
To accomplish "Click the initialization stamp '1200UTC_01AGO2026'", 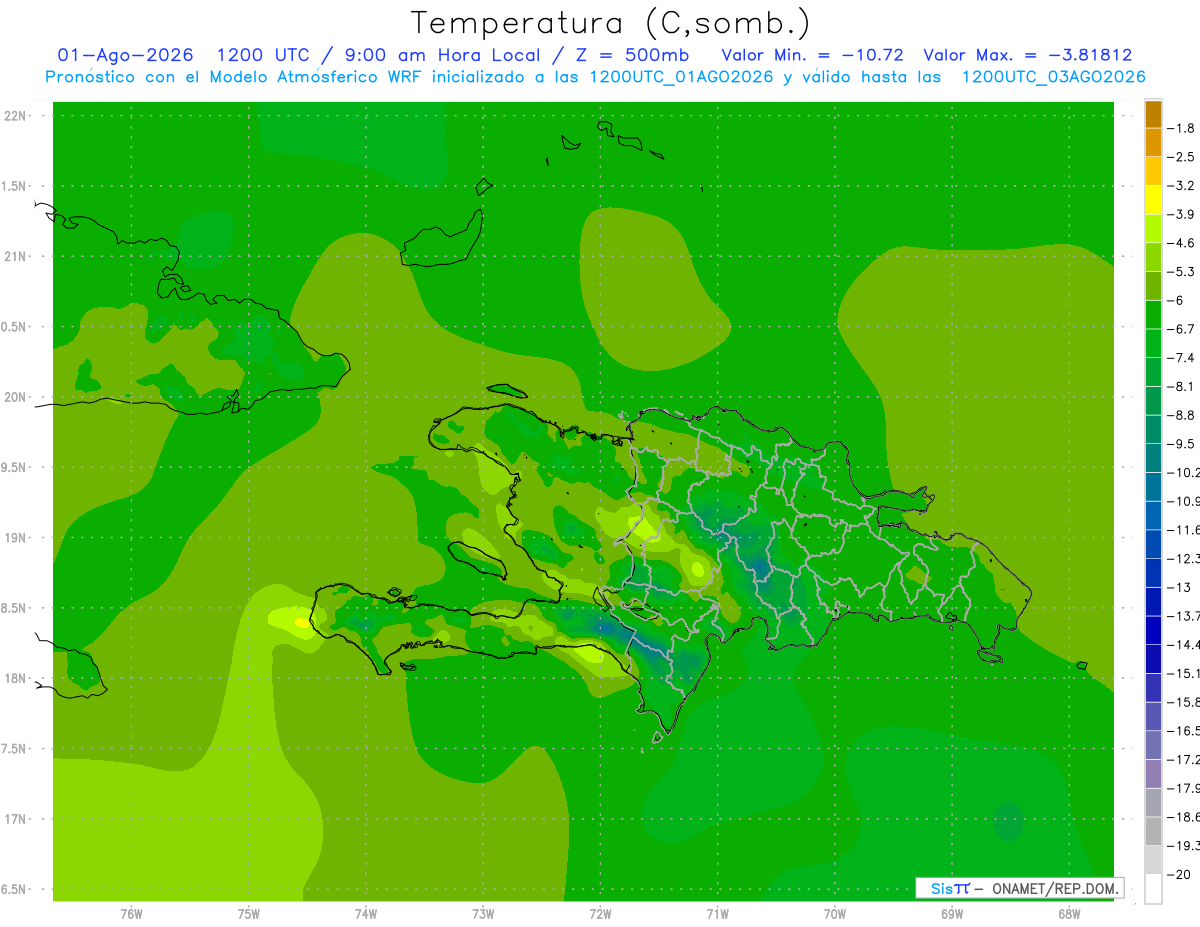I will [680, 77].
